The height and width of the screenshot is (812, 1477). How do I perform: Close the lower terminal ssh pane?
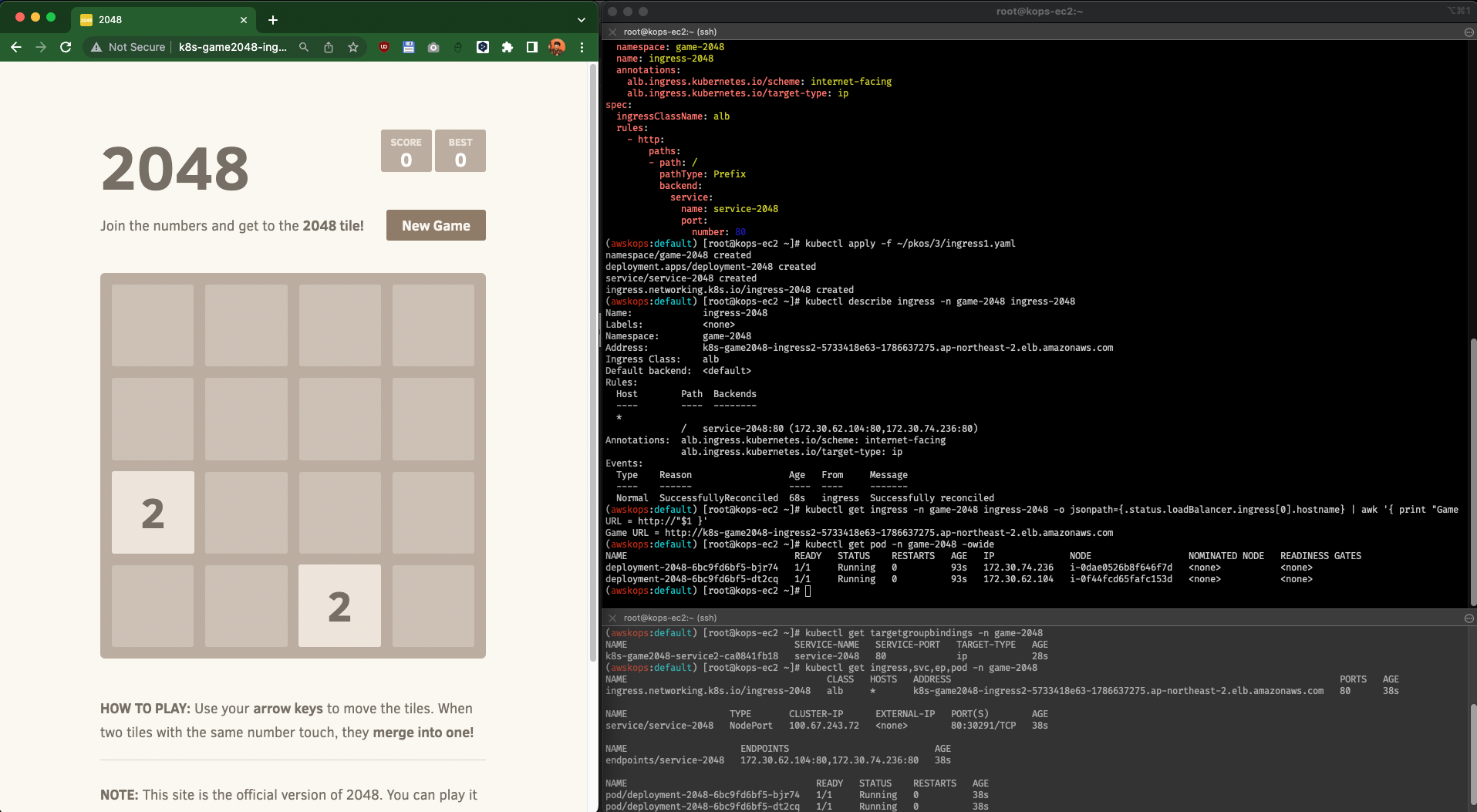pyautogui.click(x=612, y=618)
